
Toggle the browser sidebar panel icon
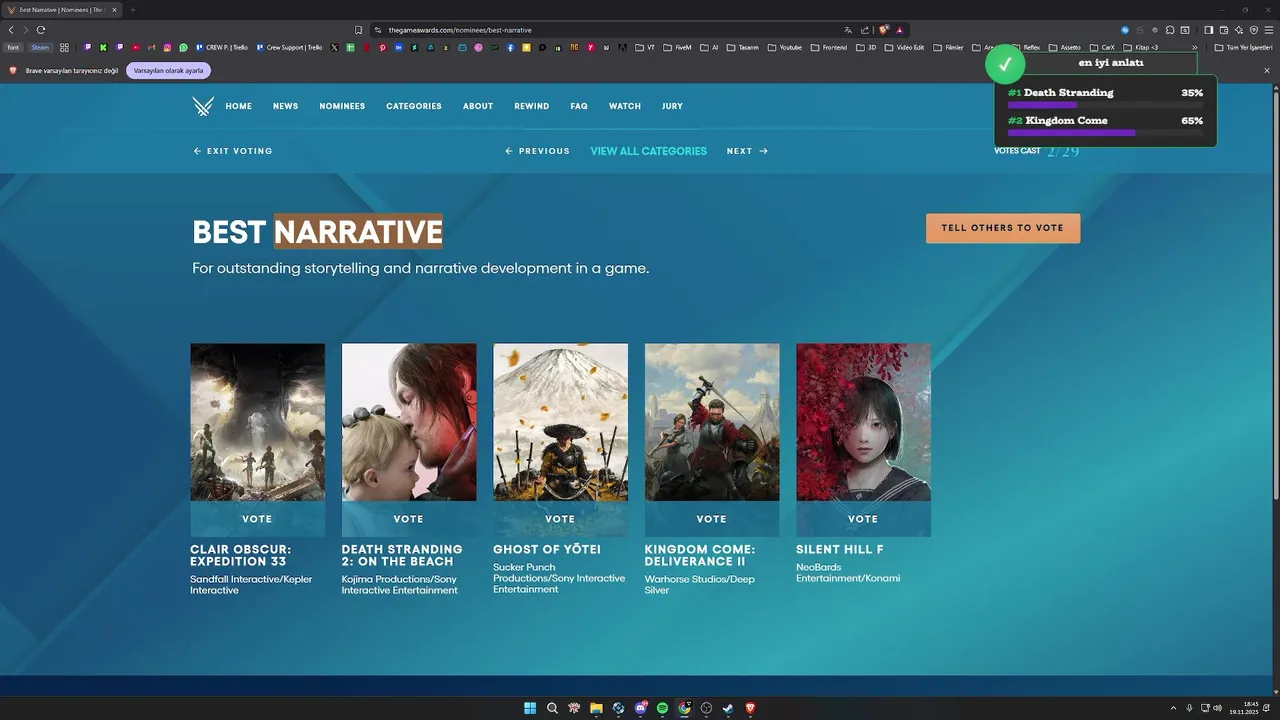[1208, 30]
